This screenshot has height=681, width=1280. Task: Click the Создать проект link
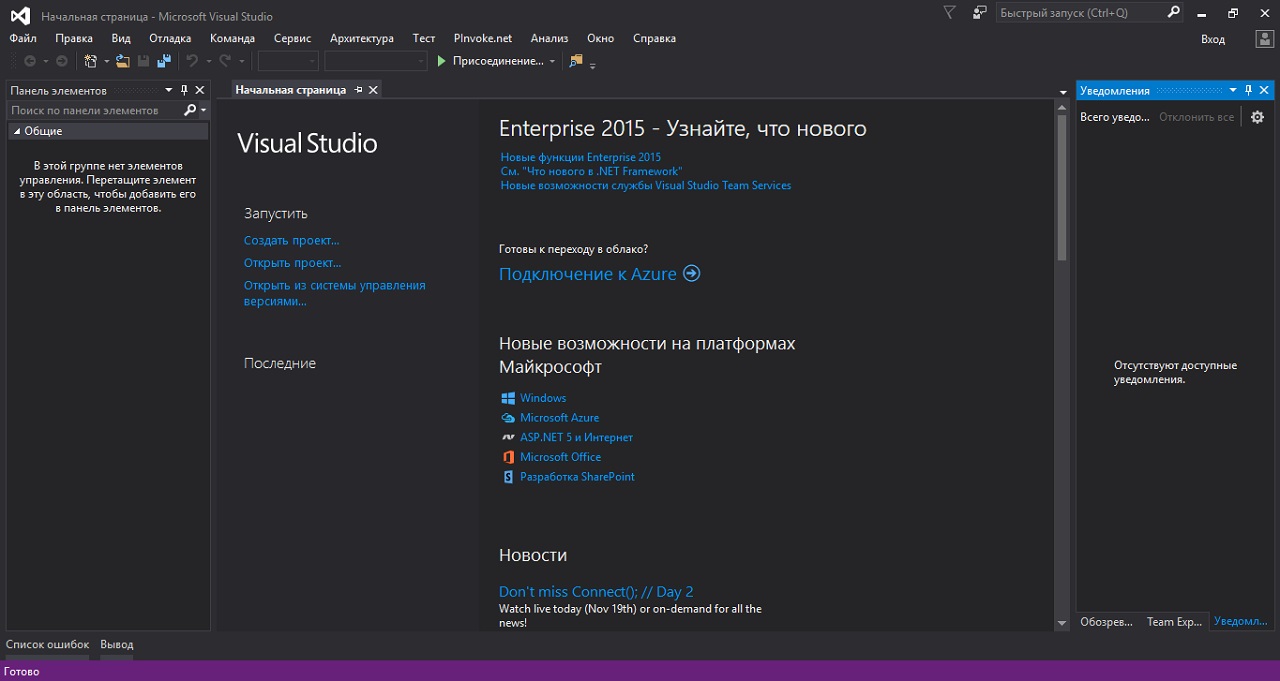pos(292,240)
